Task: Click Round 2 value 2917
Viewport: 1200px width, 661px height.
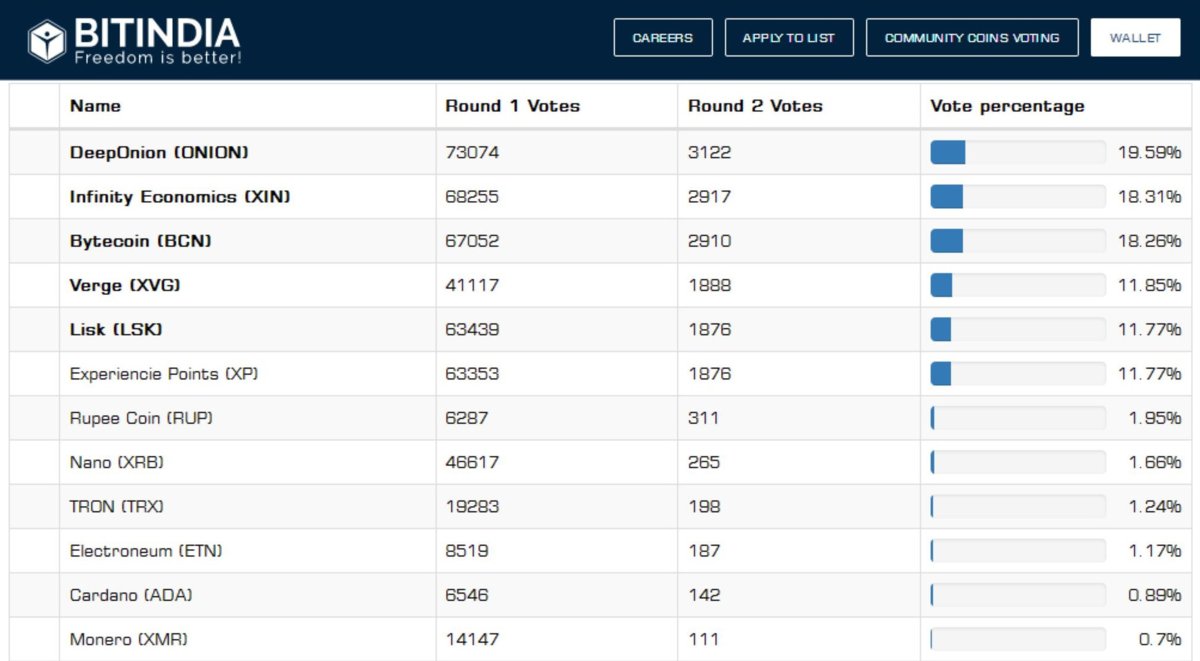Action: click(710, 197)
